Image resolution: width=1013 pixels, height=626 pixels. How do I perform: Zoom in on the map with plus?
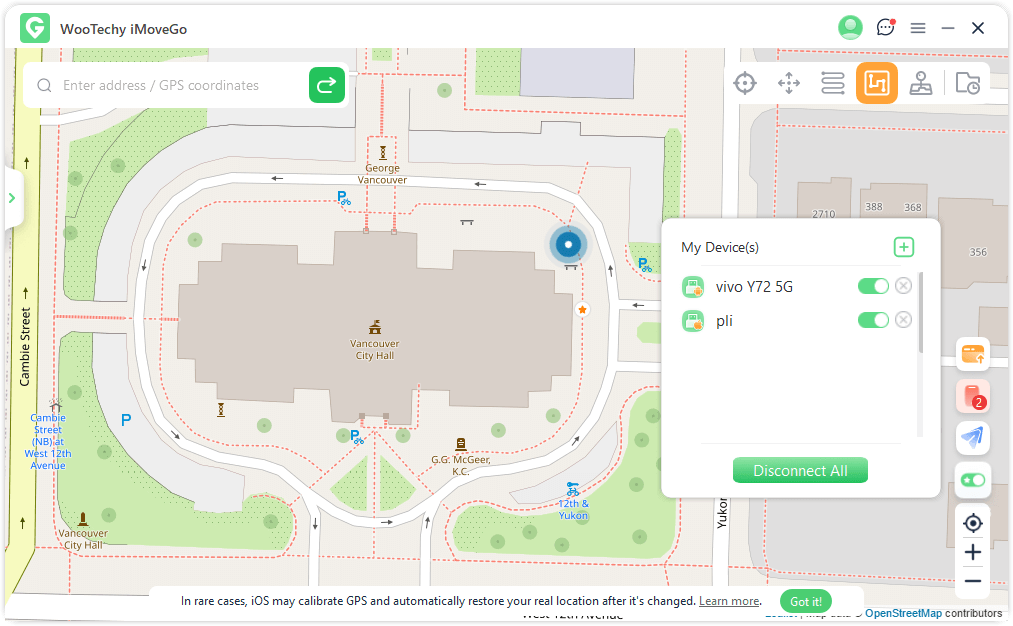tap(973, 552)
